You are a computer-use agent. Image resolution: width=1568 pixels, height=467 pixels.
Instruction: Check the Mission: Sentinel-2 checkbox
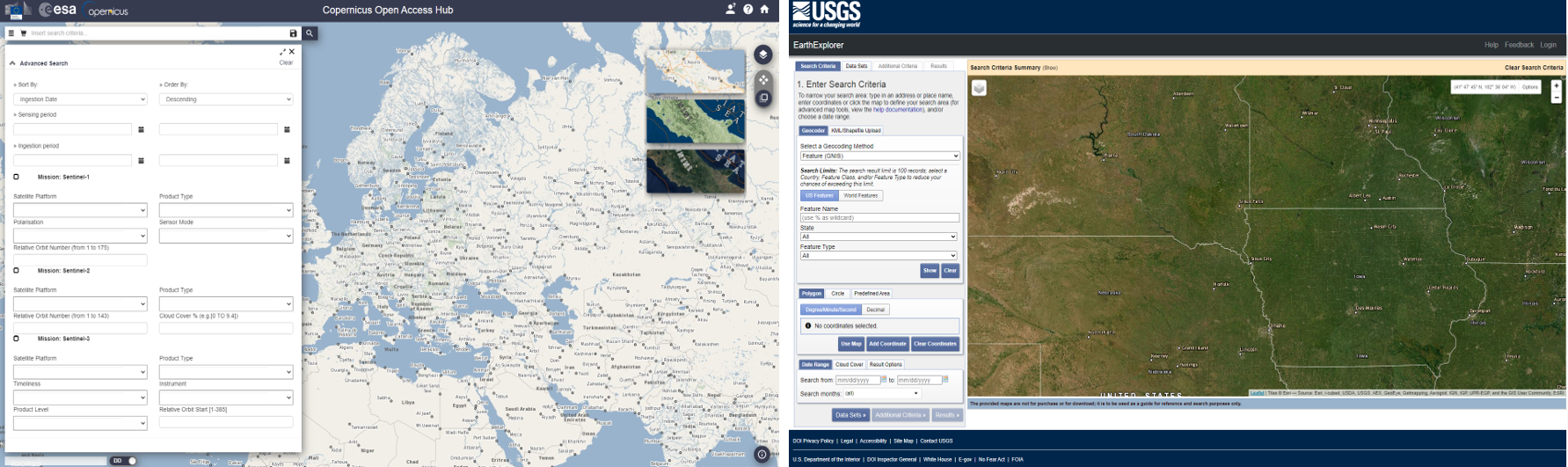16,271
